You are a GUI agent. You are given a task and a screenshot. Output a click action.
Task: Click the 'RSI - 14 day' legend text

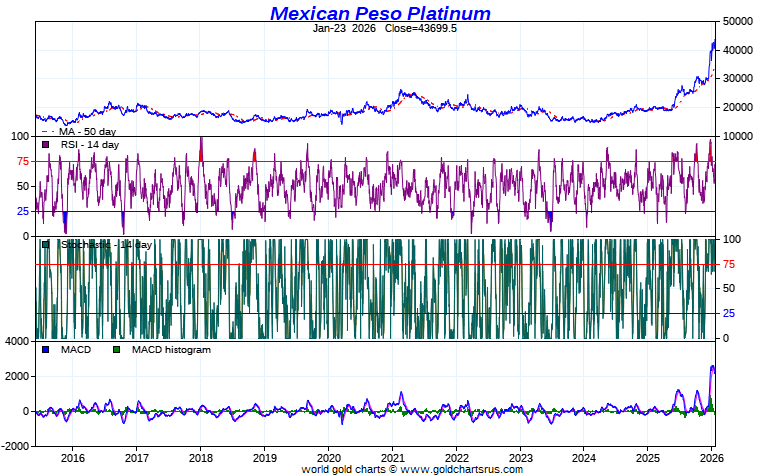tap(90, 144)
